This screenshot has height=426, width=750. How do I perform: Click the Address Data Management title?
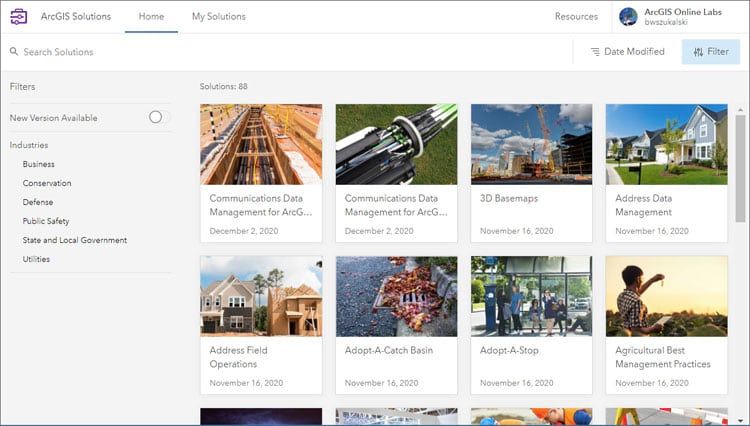[643, 205]
